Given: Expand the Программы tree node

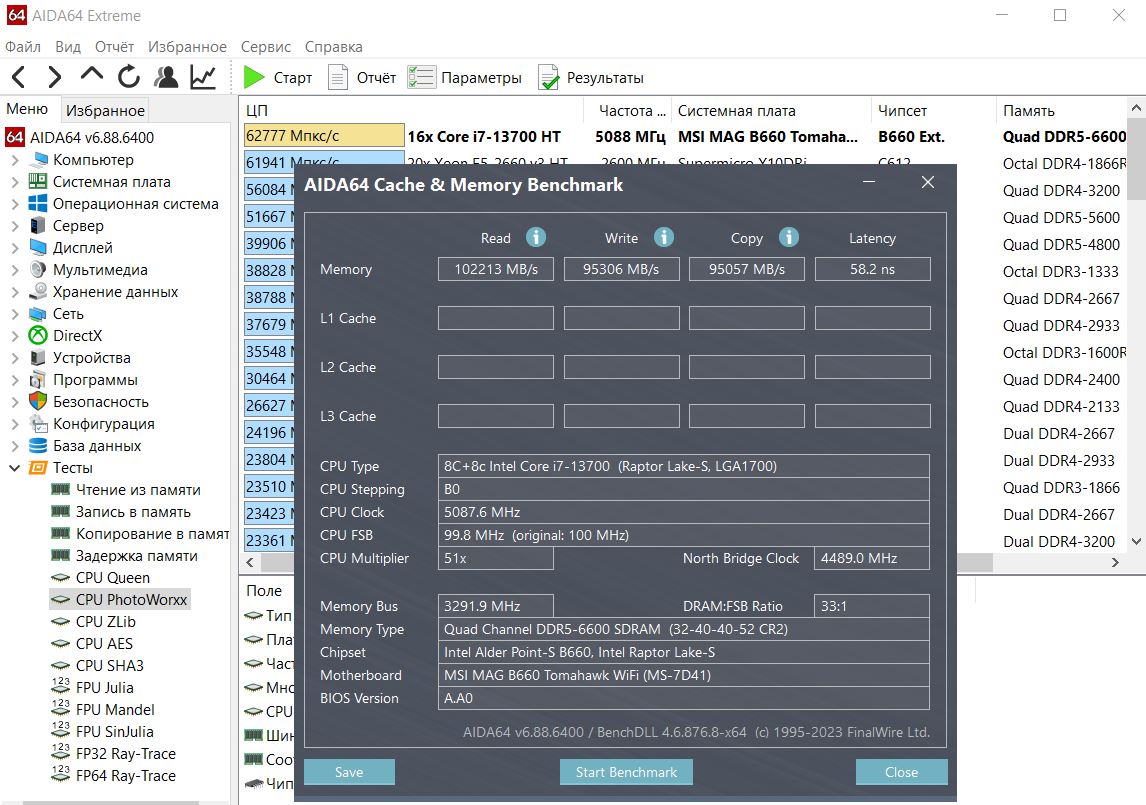Looking at the screenshot, I should click(x=15, y=379).
